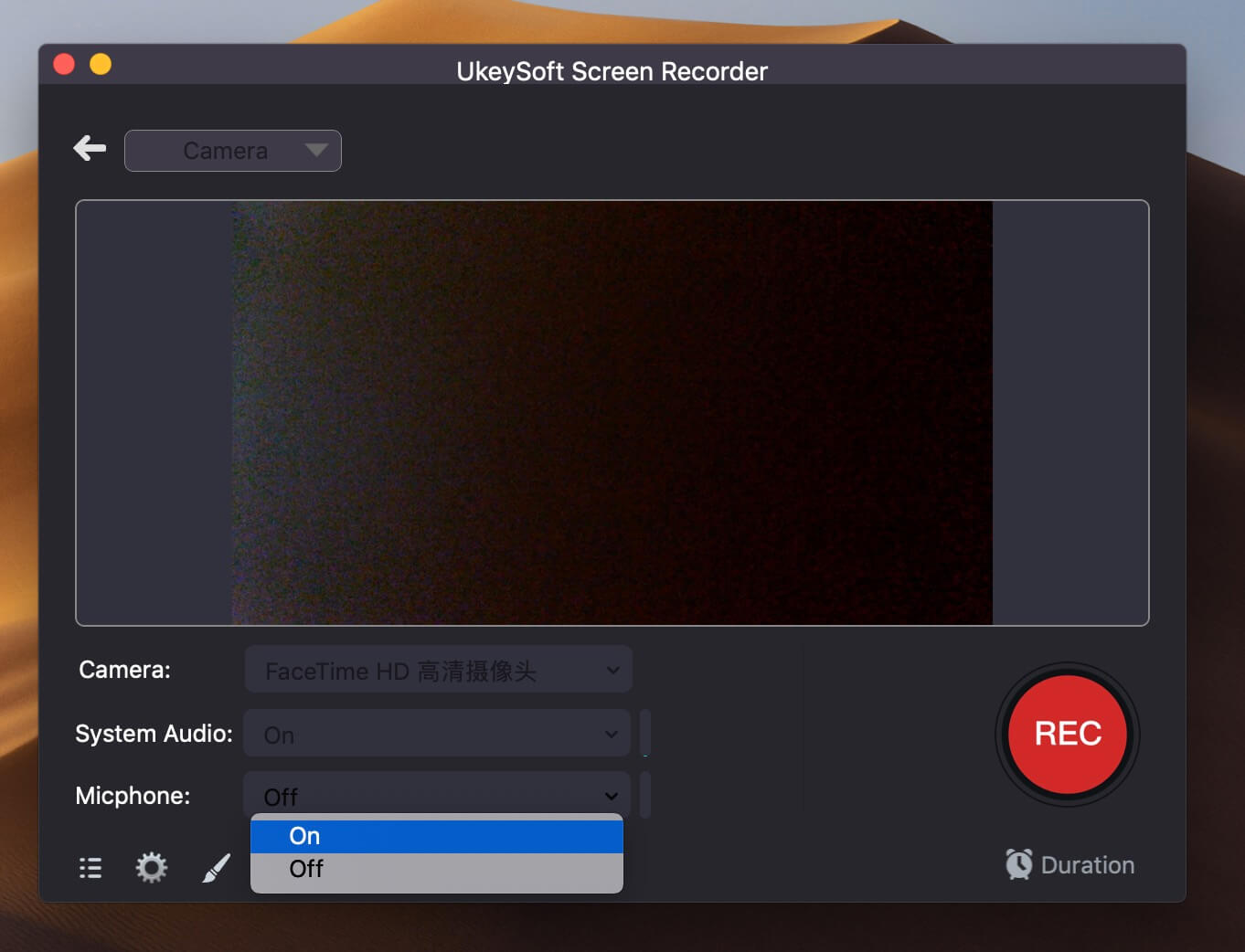Open the FaceTime HD camera device dropdown
This screenshot has width=1245, height=952.
437,669
